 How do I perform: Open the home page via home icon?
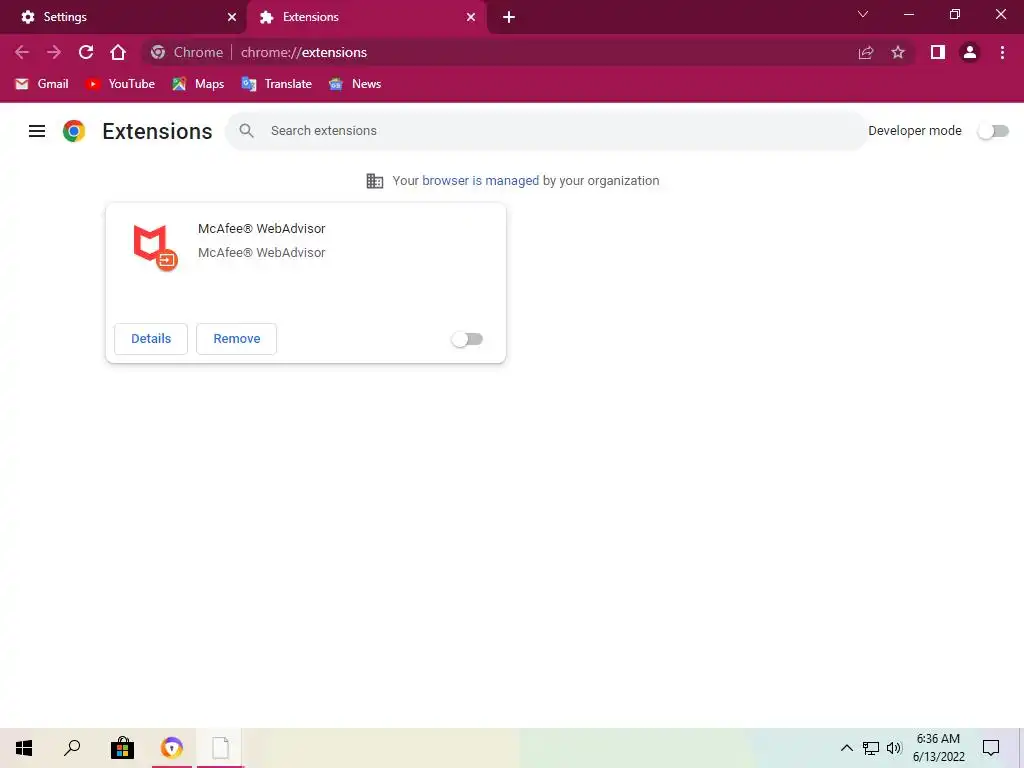[x=118, y=52]
